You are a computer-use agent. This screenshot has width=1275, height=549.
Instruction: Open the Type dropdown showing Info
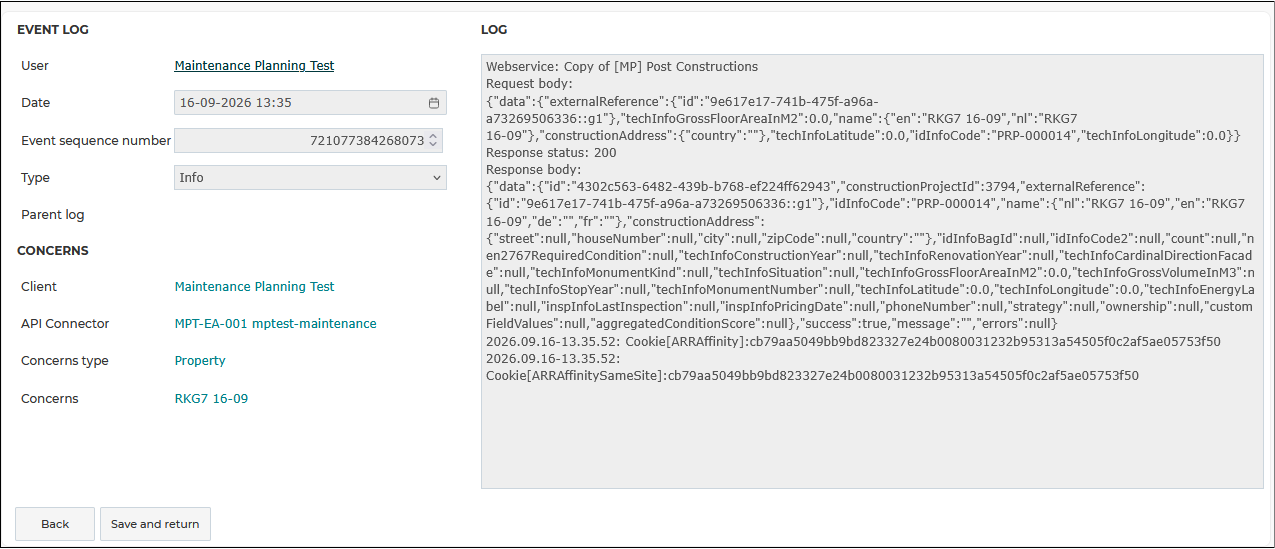tap(310, 178)
